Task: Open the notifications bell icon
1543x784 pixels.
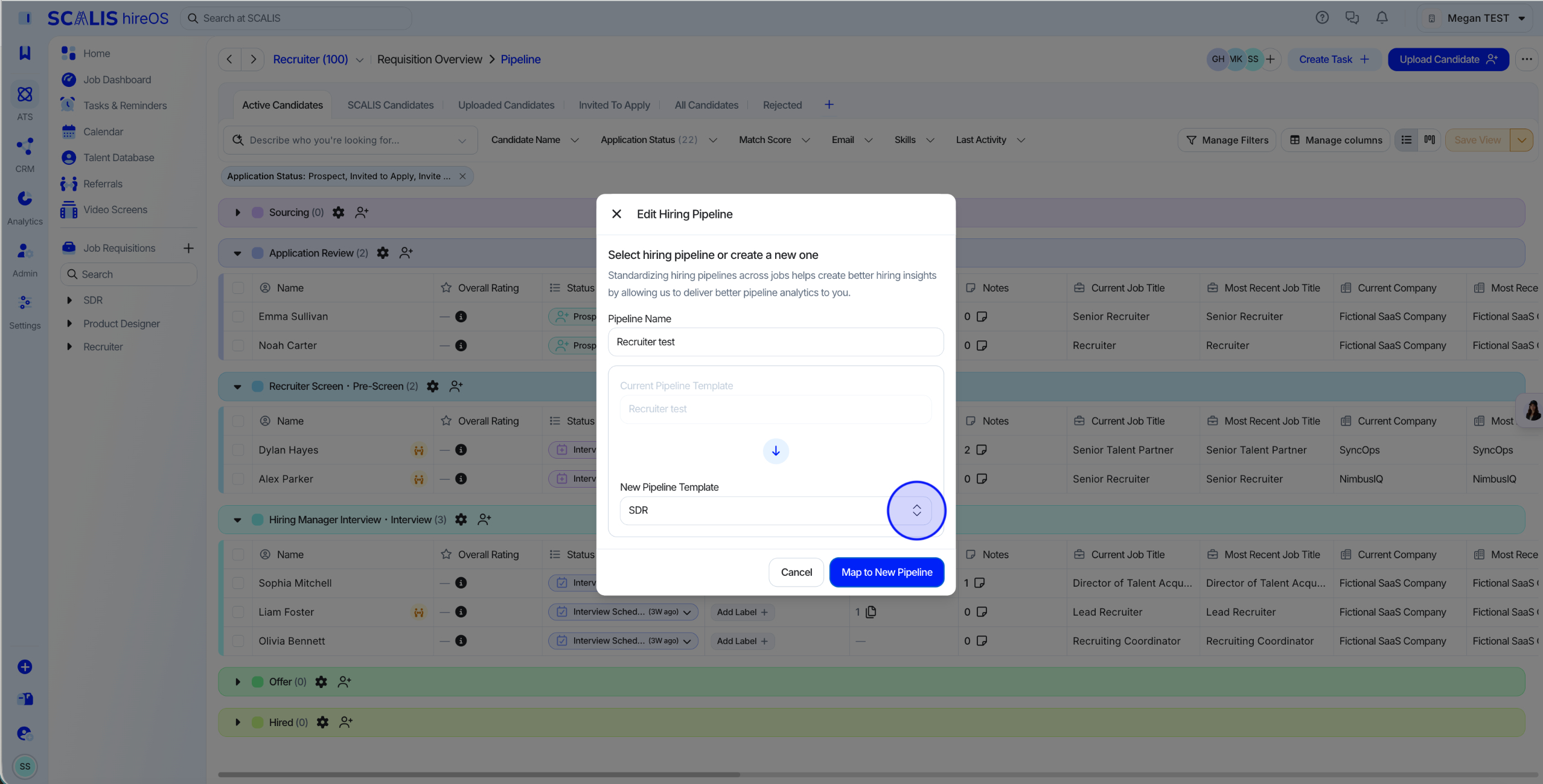Action: tap(1382, 18)
